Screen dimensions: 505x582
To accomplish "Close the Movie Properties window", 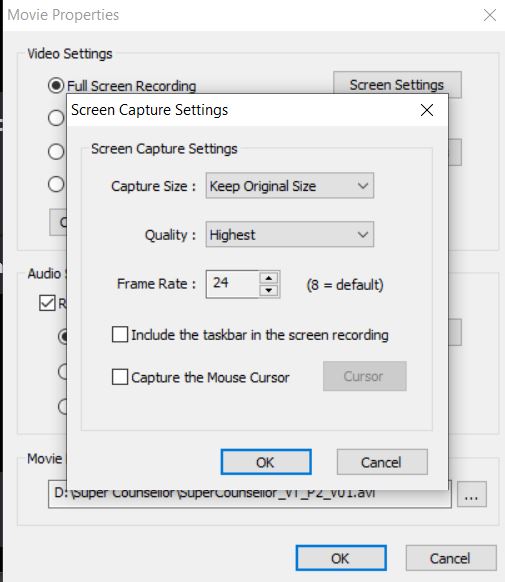I will [490, 15].
